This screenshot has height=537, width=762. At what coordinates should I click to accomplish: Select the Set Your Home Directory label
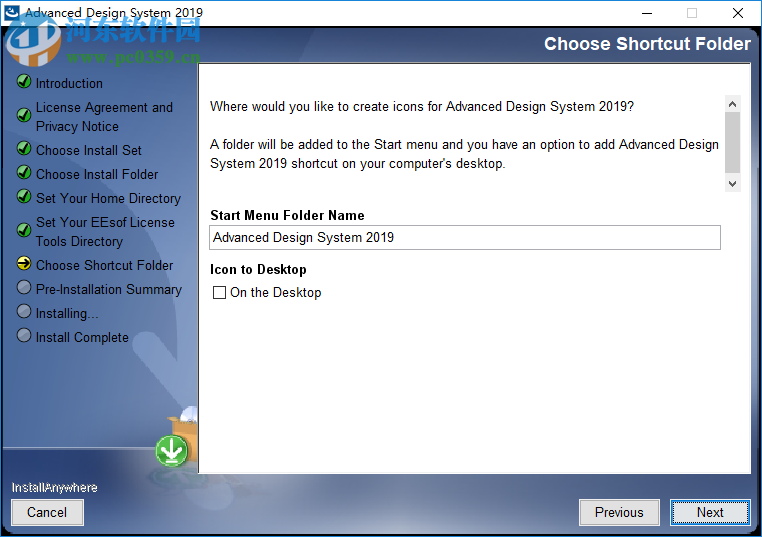point(108,198)
